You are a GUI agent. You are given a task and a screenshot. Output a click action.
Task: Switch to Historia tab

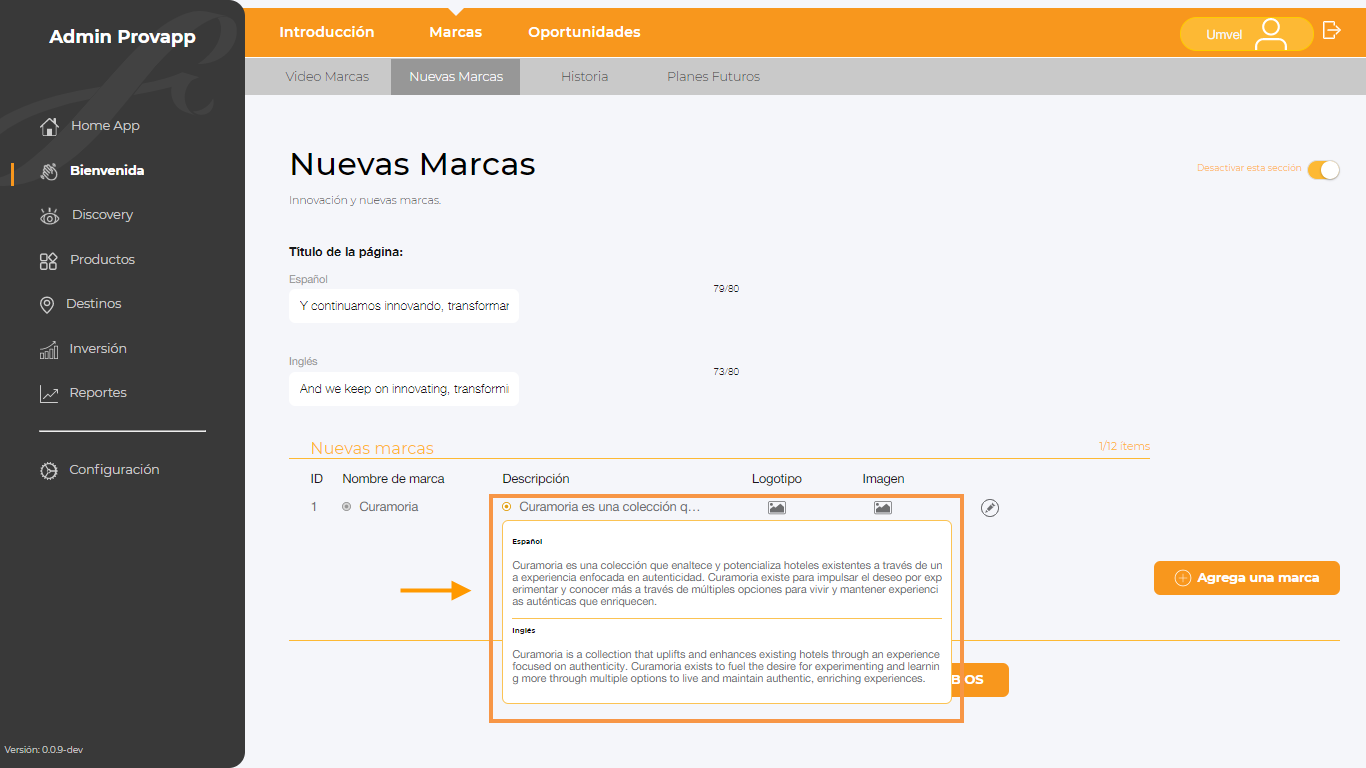pos(584,77)
